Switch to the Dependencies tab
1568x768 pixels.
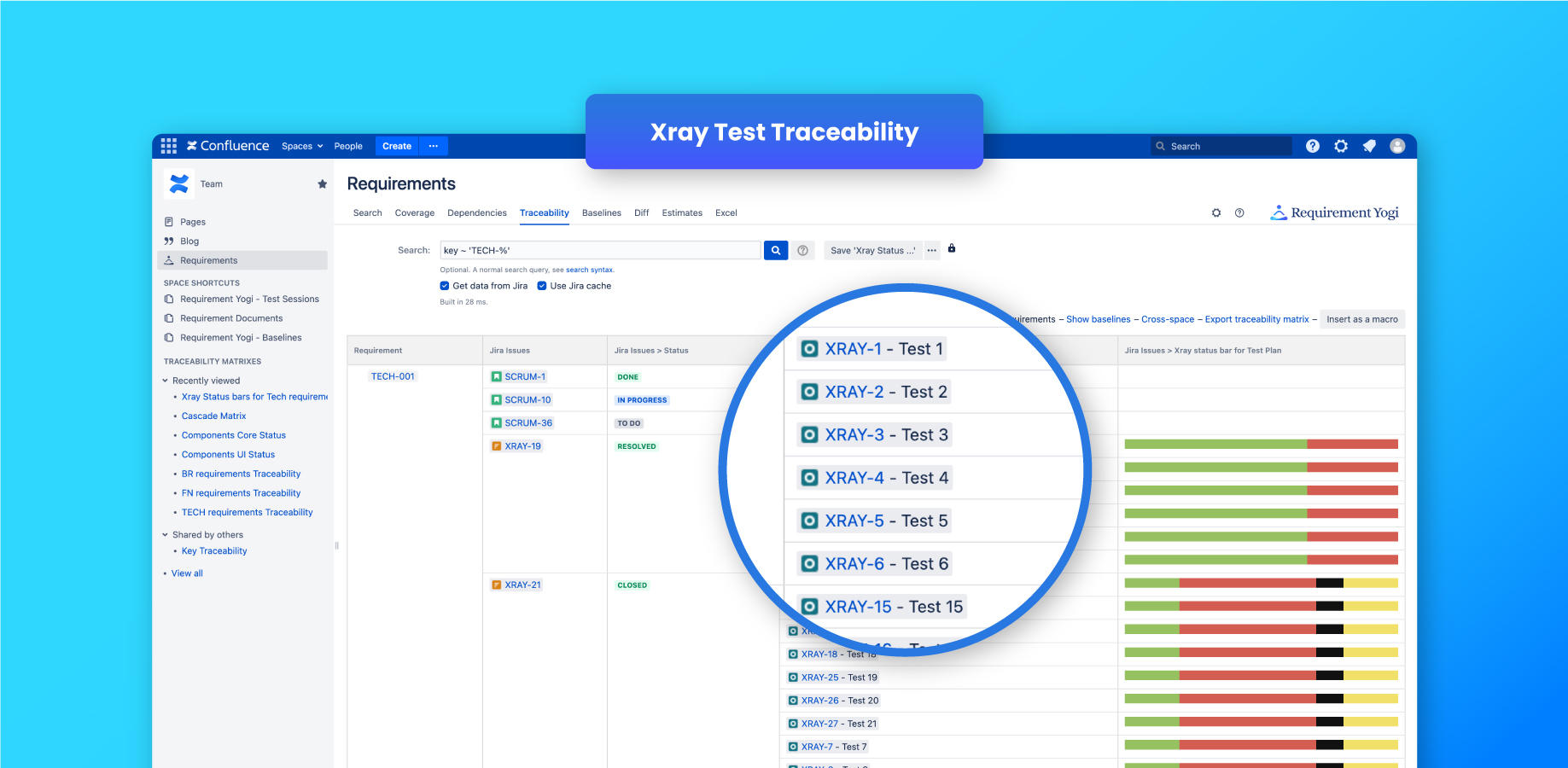click(x=477, y=212)
